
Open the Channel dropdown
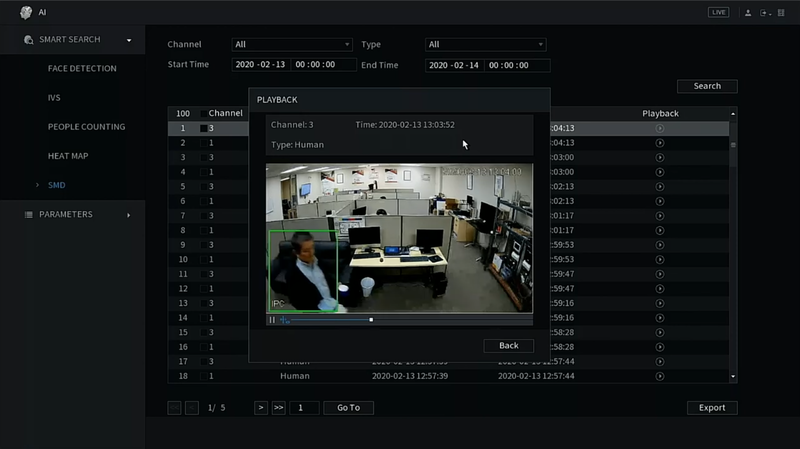point(291,45)
